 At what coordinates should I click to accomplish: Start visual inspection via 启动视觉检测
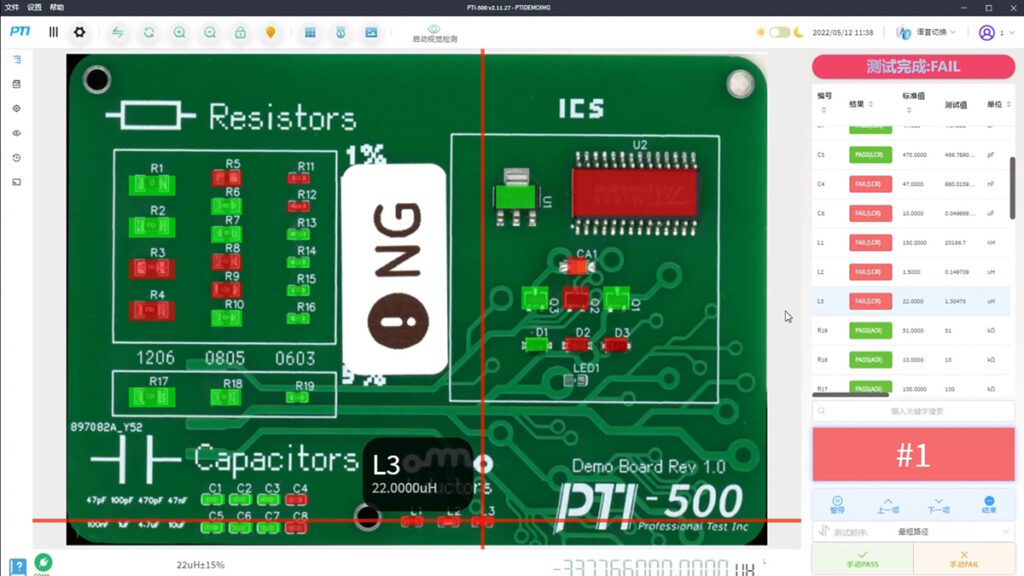(435, 34)
